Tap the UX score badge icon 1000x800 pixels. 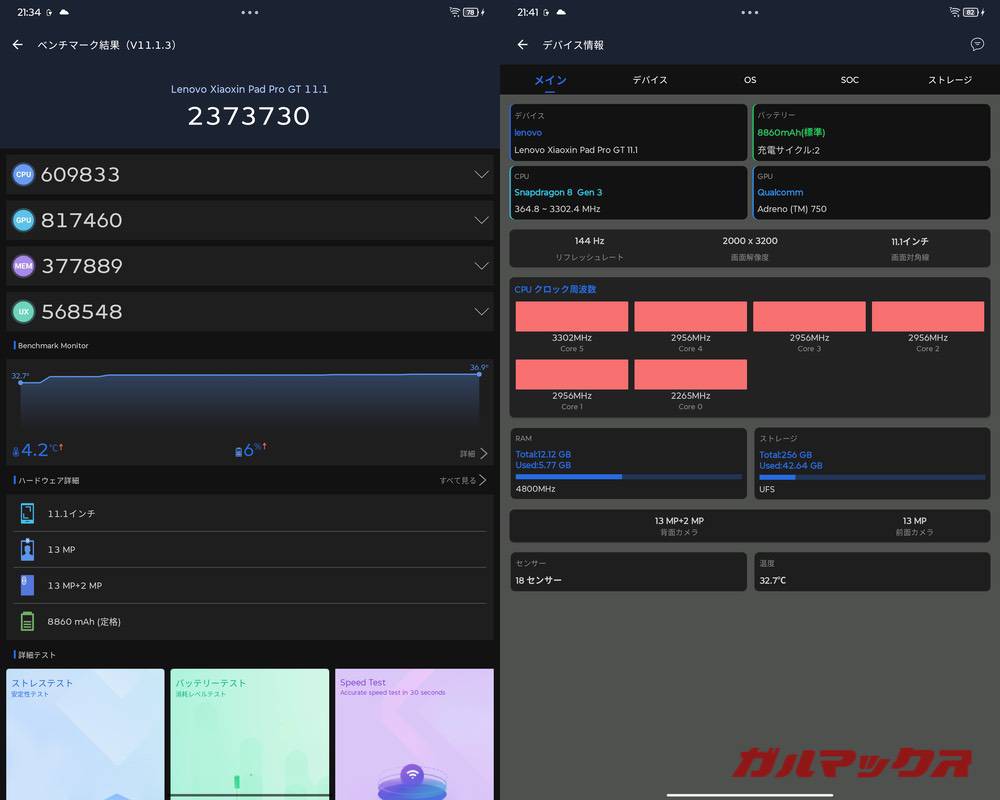[24, 312]
